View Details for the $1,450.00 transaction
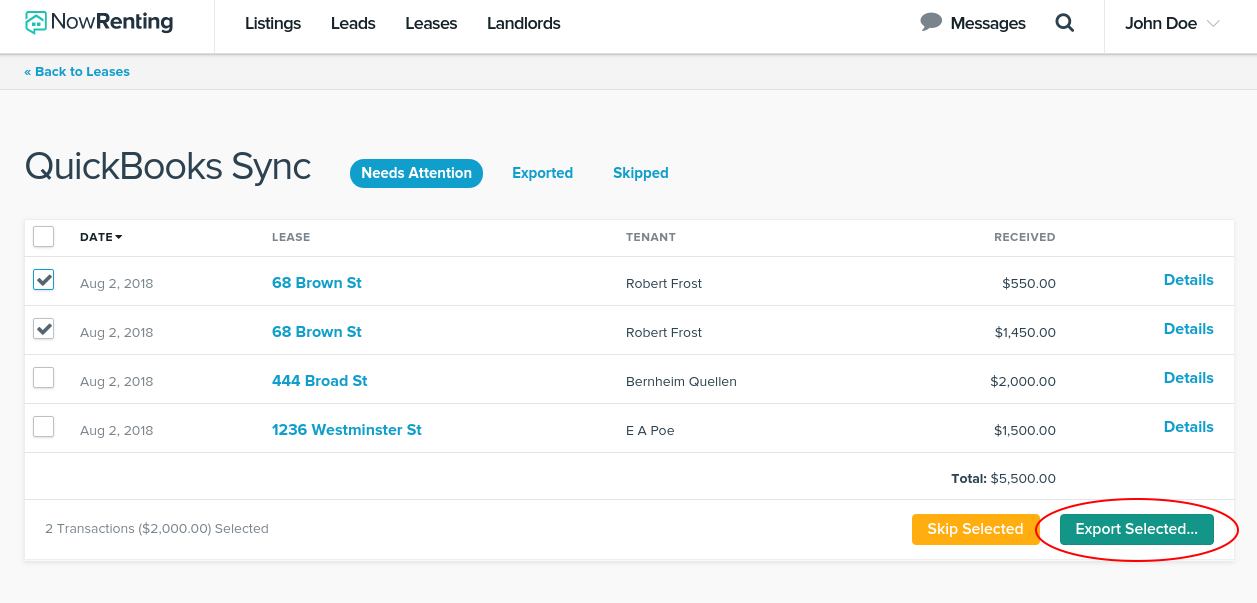 [1189, 329]
